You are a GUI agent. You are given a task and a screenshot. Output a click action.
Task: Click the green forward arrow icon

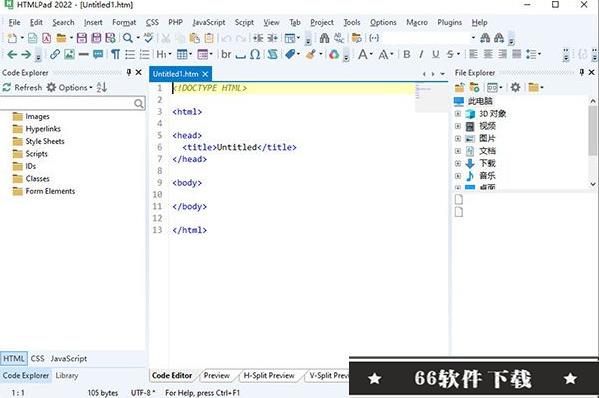pyautogui.click(x=26, y=55)
